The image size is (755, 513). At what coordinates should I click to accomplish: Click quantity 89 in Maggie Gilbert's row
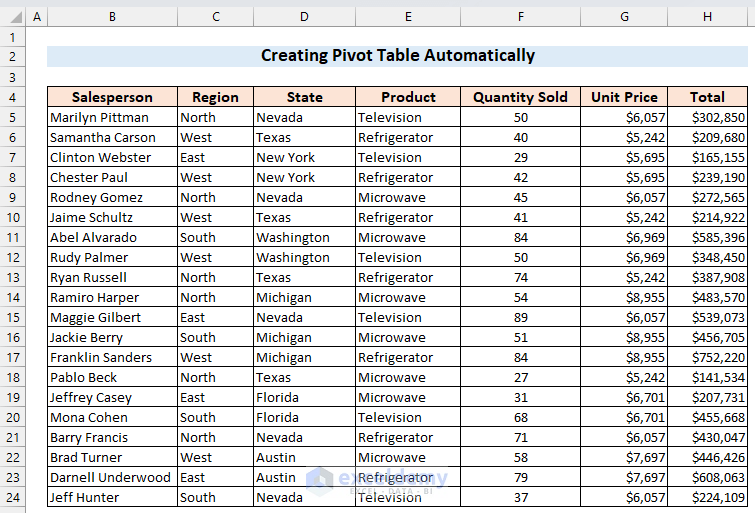click(521, 317)
